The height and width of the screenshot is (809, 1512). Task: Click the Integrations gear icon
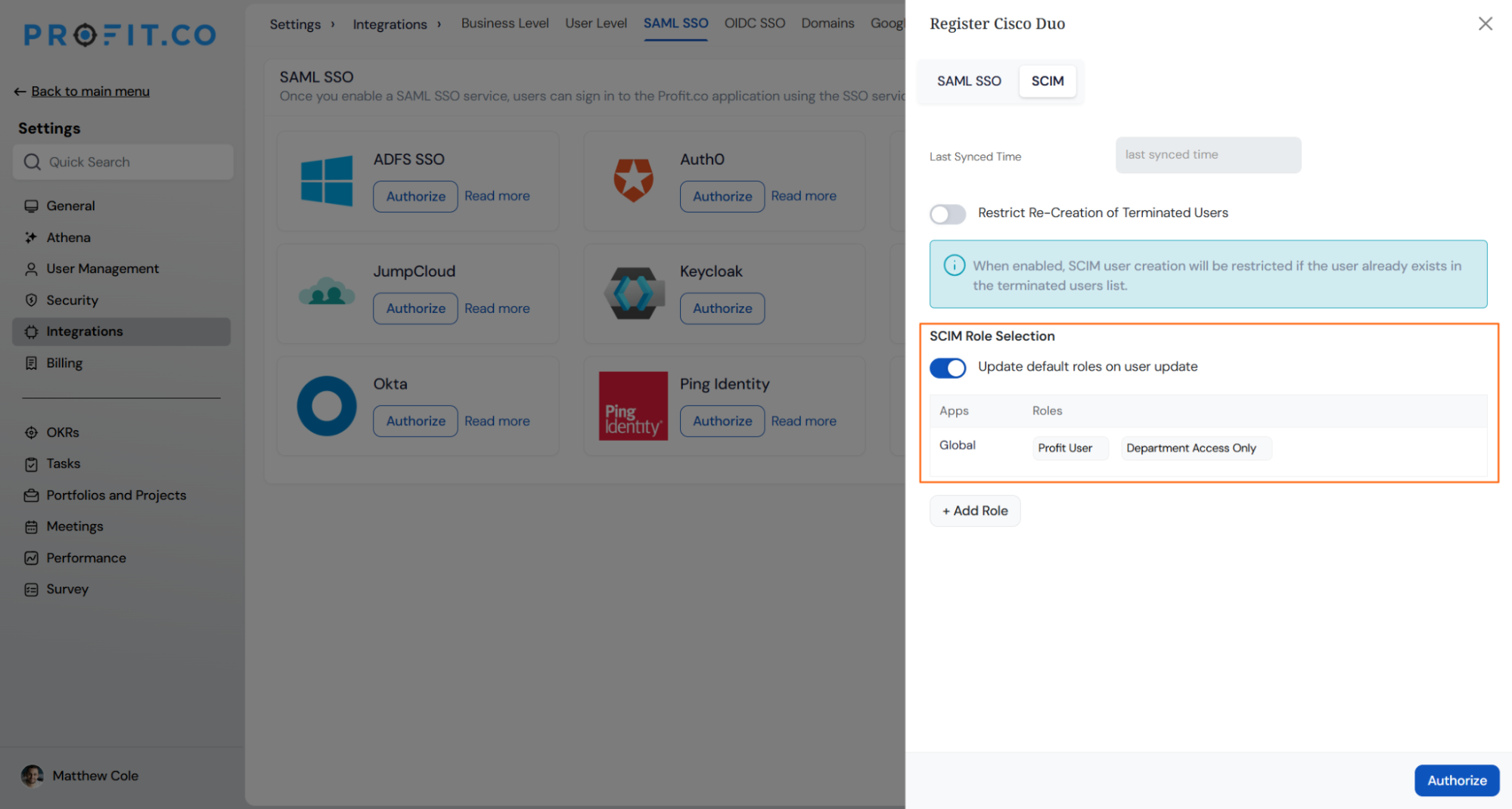point(31,331)
